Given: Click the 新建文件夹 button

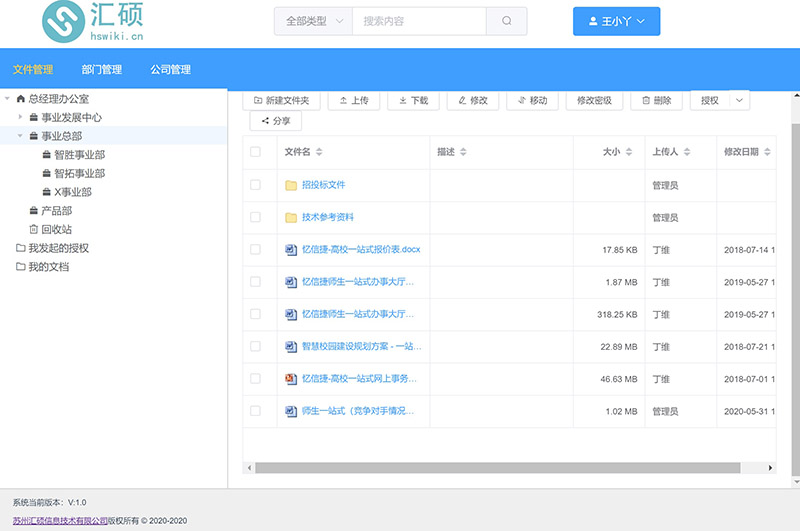Looking at the screenshot, I should tap(282, 100).
